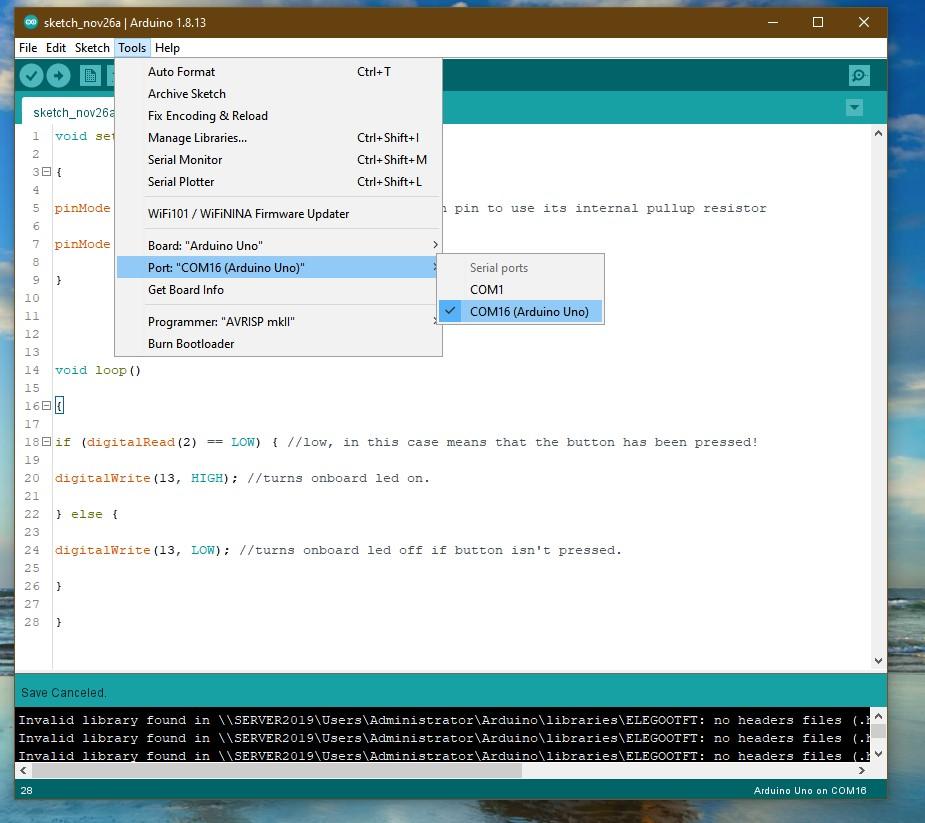925x823 pixels.
Task: Open the Sketch menu
Action: point(92,48)
